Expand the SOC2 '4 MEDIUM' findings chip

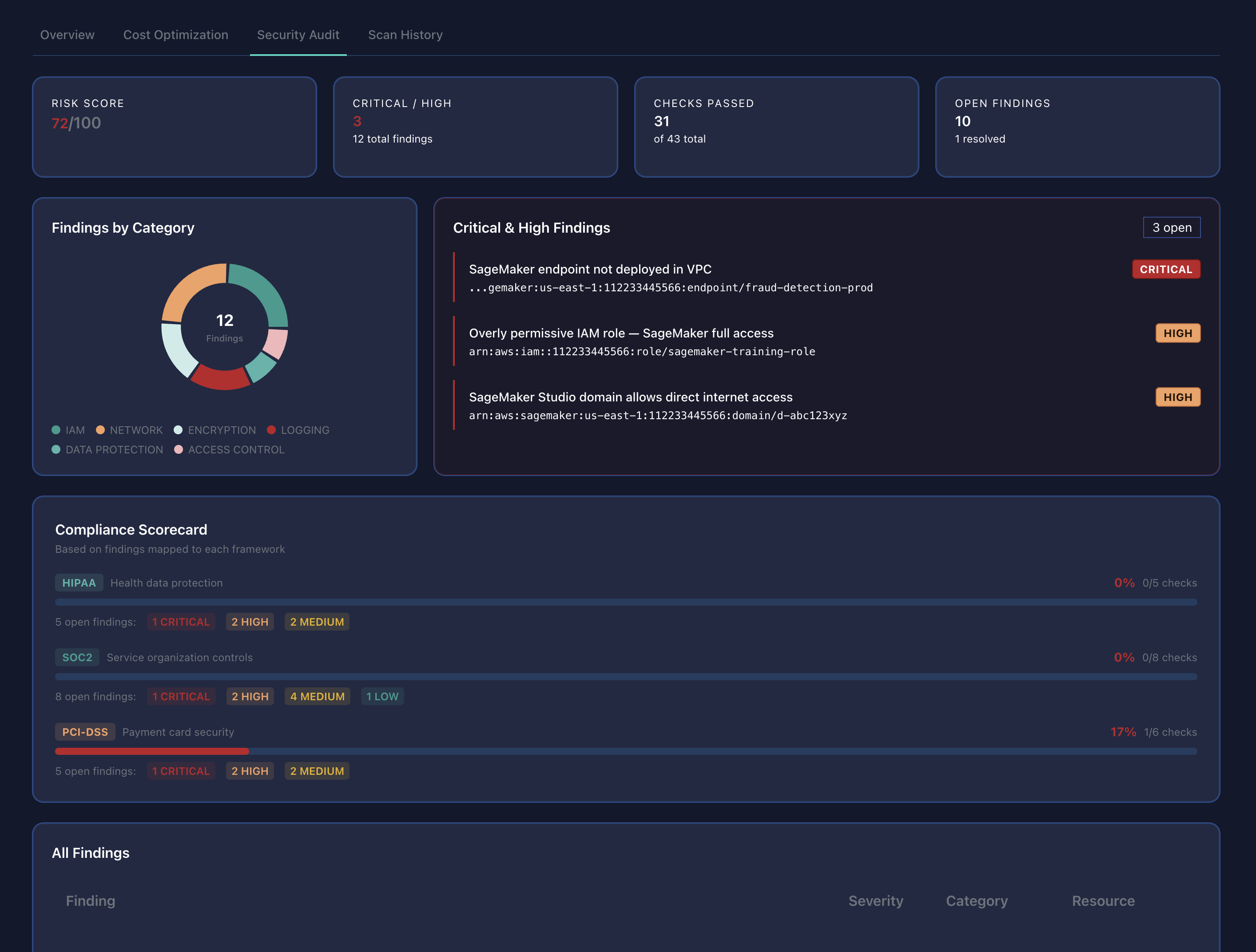(x=317, y=697)
